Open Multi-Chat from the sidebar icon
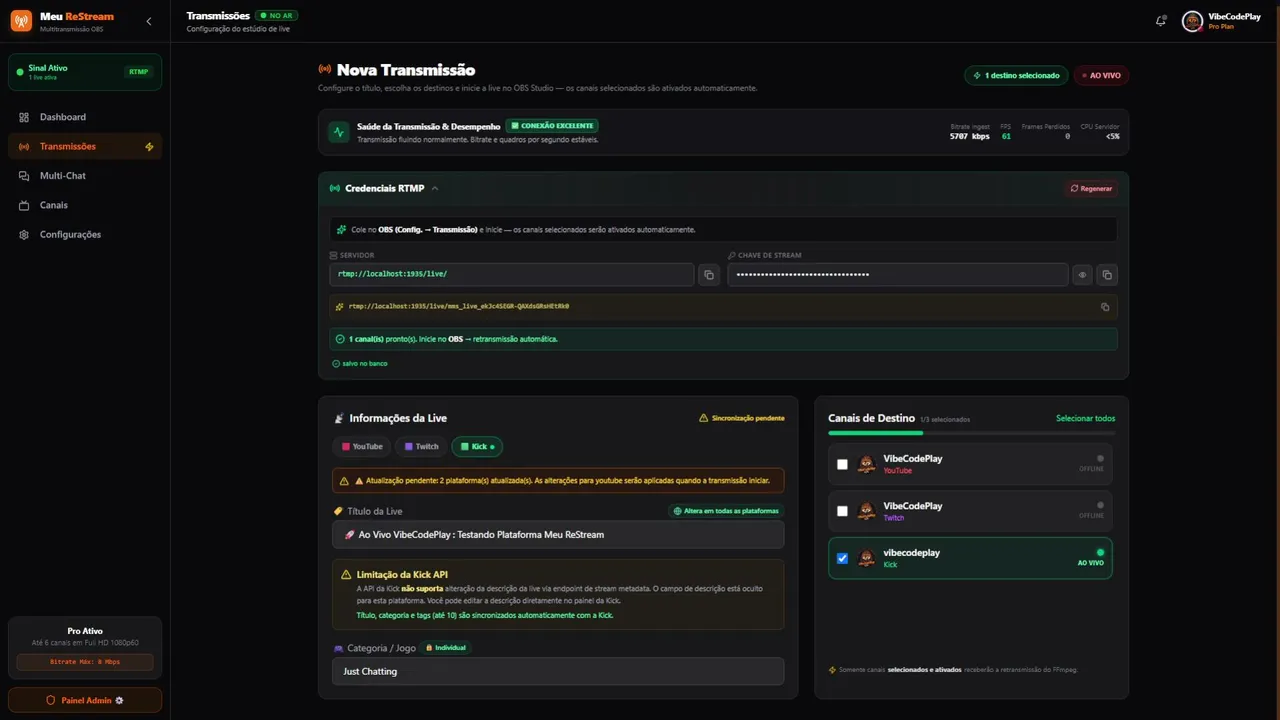Screen dimensions: 1280x720 pyautogui.click(x=24, y=176)
